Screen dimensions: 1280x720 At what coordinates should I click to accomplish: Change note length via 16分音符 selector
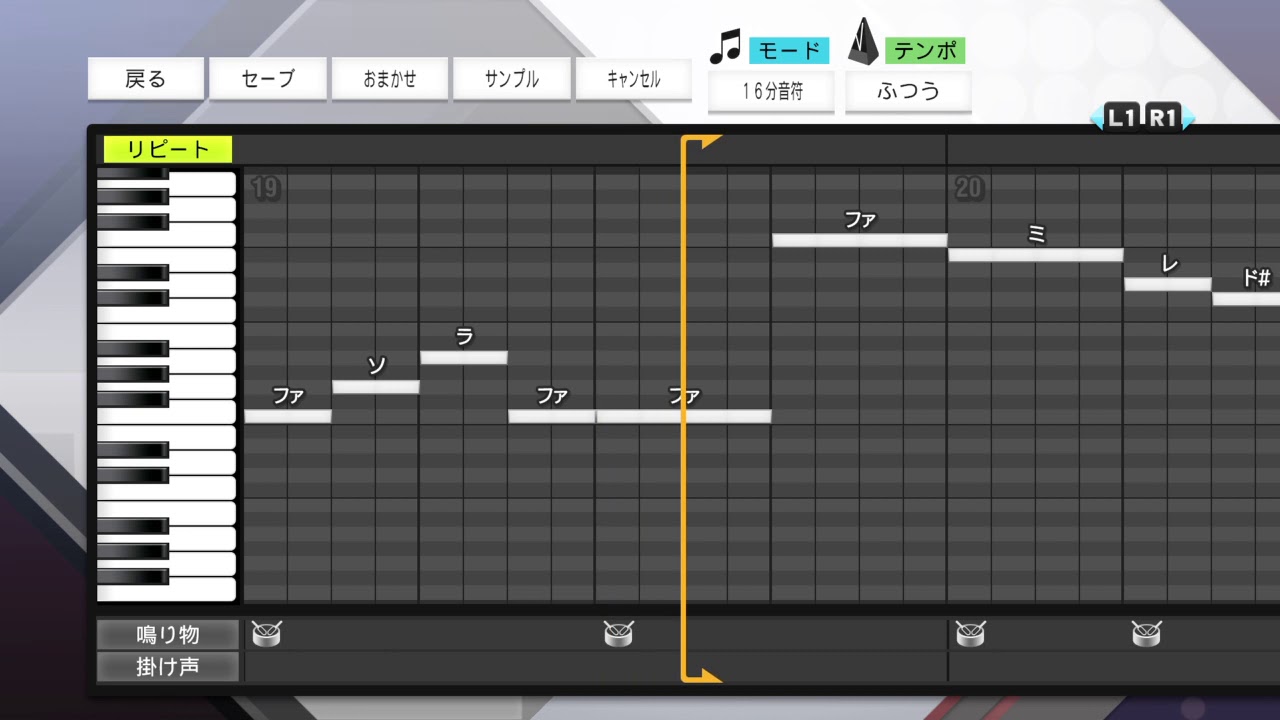coord(772,92)
